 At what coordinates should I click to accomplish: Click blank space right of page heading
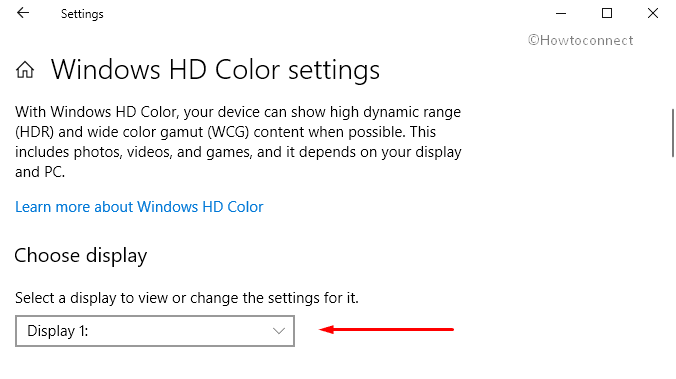point(517,71)
